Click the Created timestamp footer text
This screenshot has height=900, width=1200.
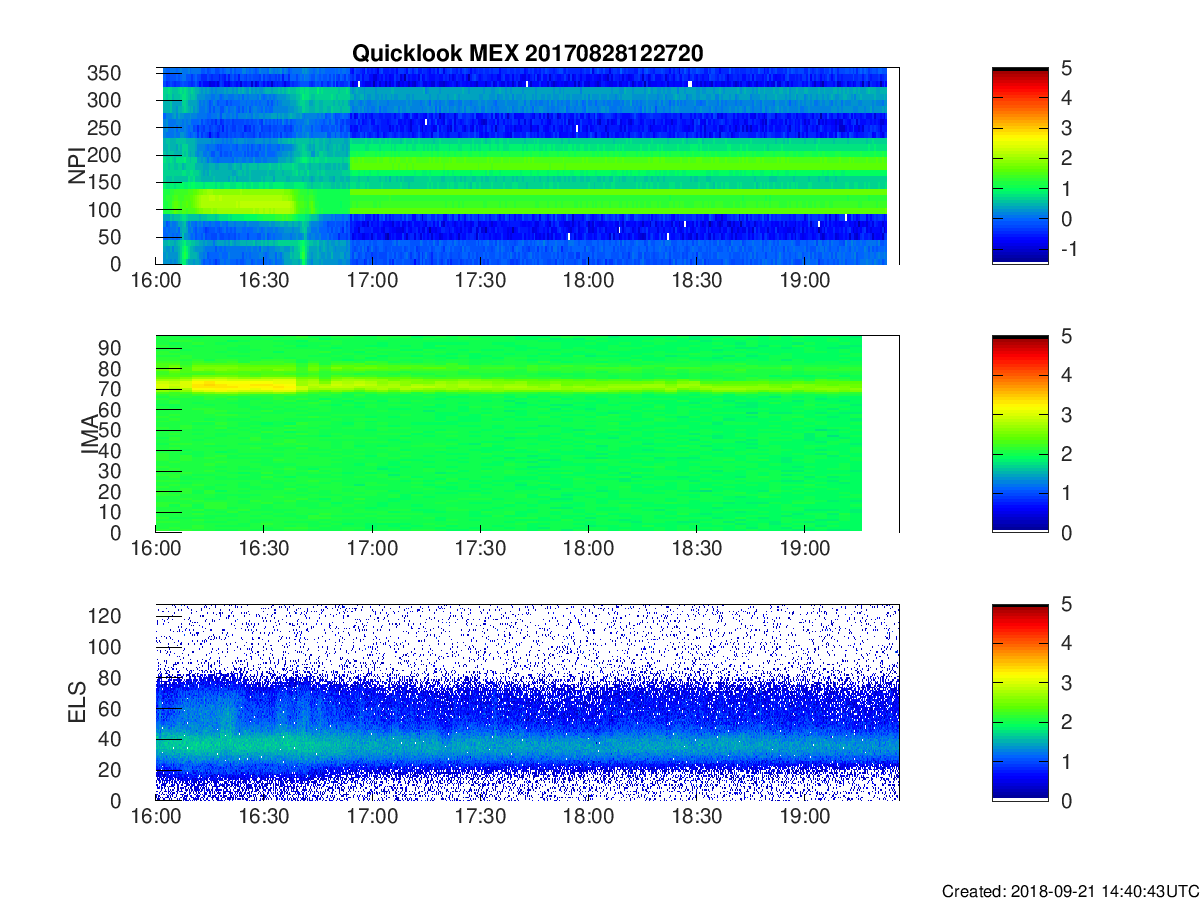1069,891
